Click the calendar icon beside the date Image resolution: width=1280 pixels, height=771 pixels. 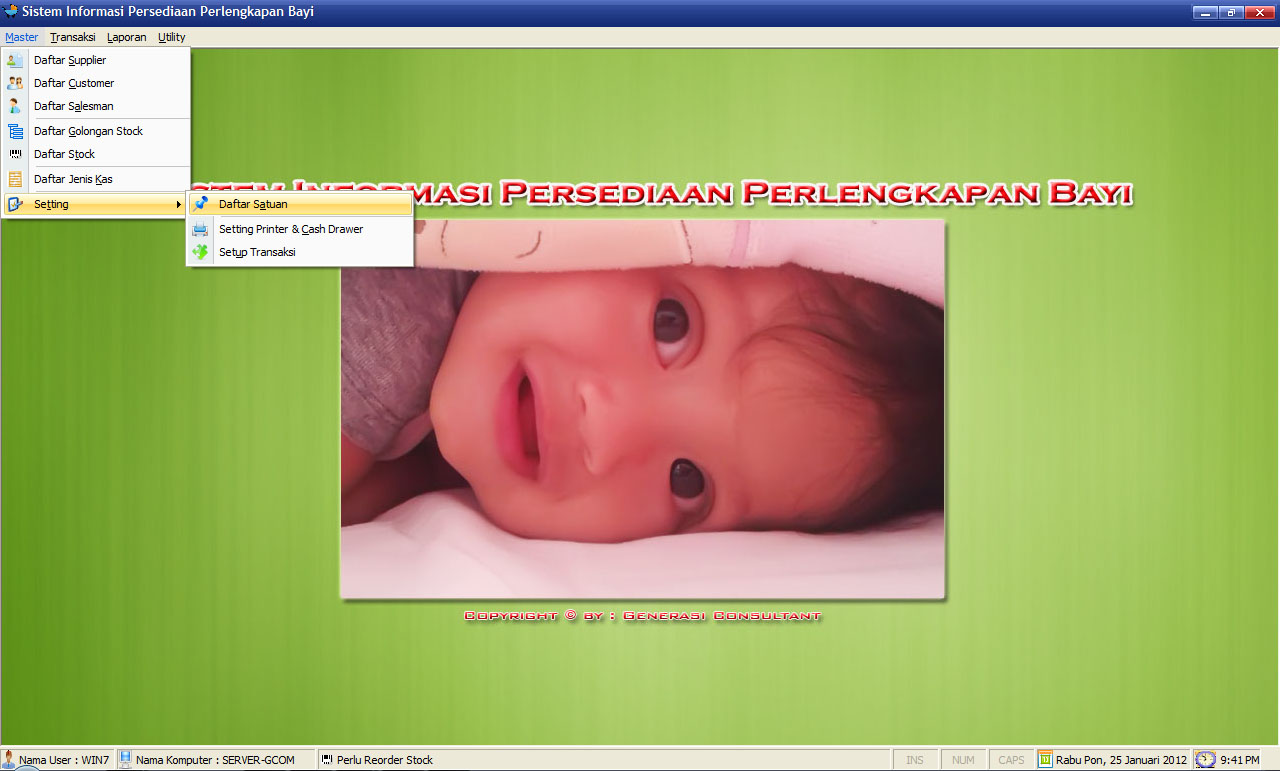1045,760
